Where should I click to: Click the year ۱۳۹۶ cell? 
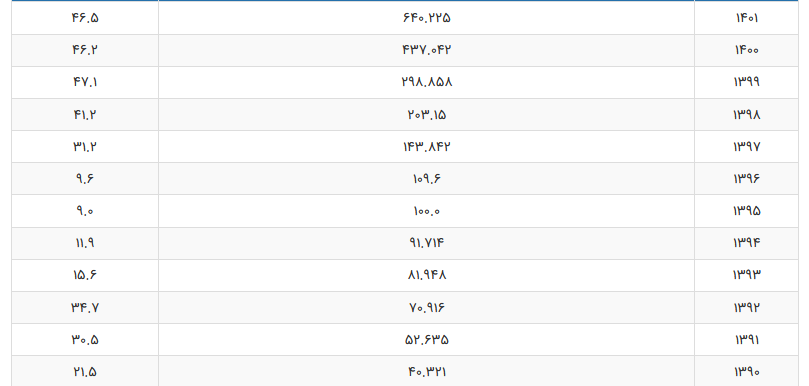(747, 179)
